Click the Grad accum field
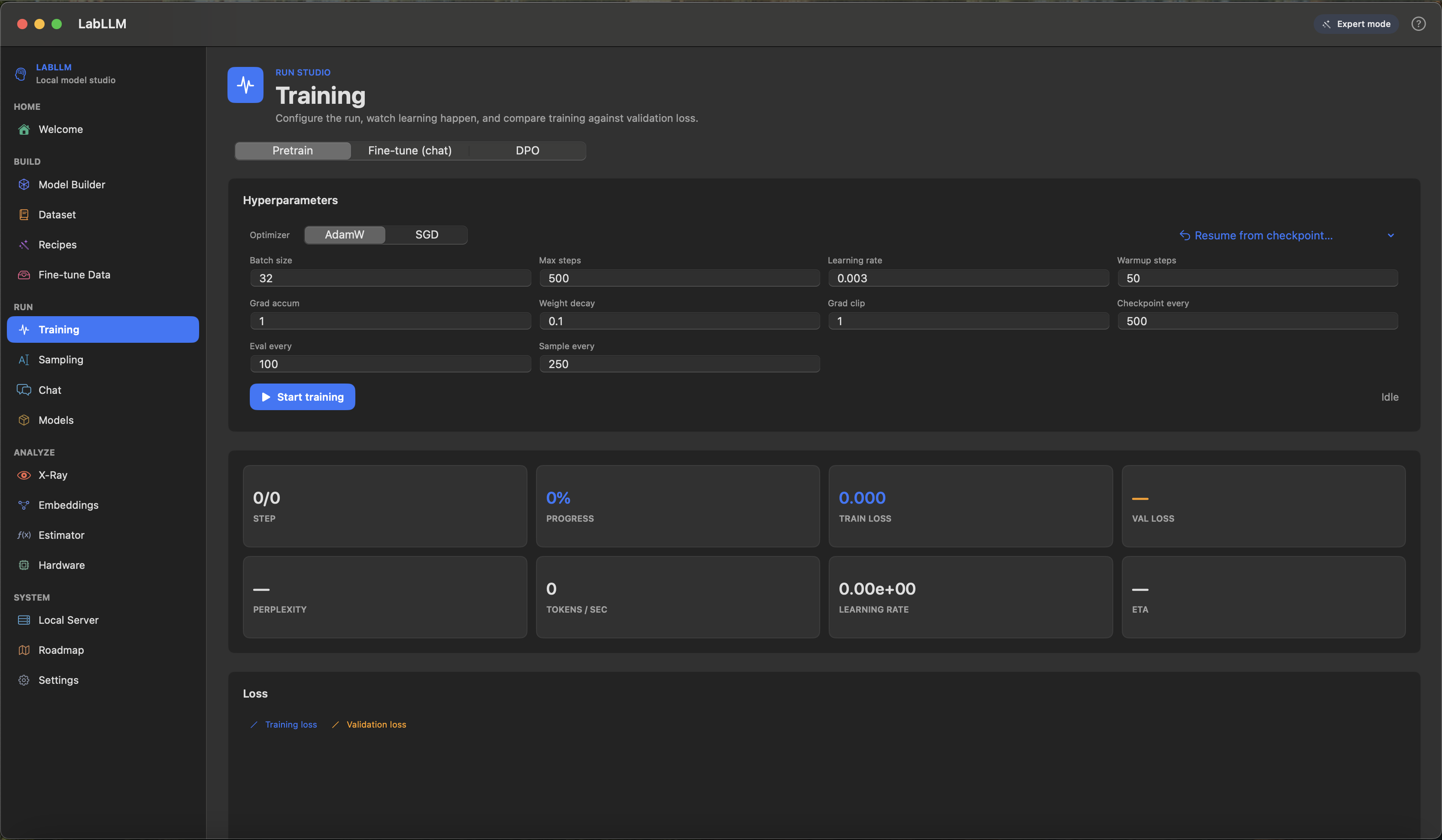The width and height of the screenshot is (1442, 840). pos(390,322)
